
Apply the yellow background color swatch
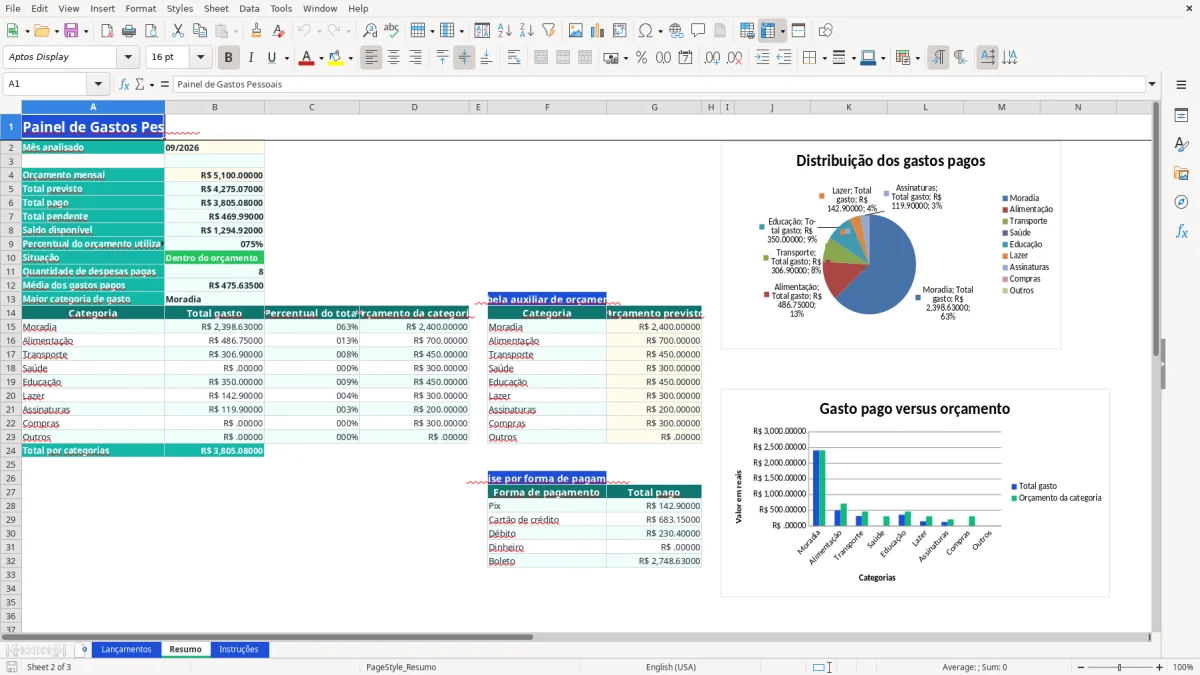(x=335, y=58)
